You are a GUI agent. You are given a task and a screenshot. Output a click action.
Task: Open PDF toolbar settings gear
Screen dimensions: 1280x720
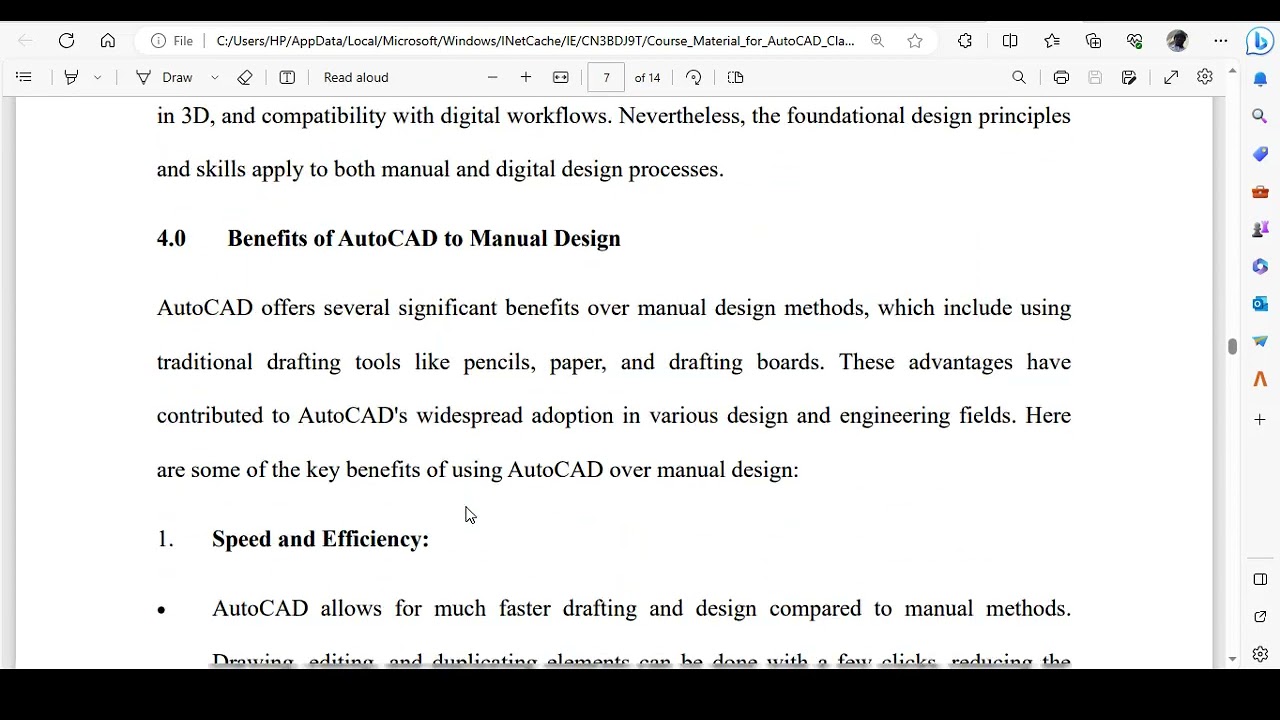(x=1205, y=77)
